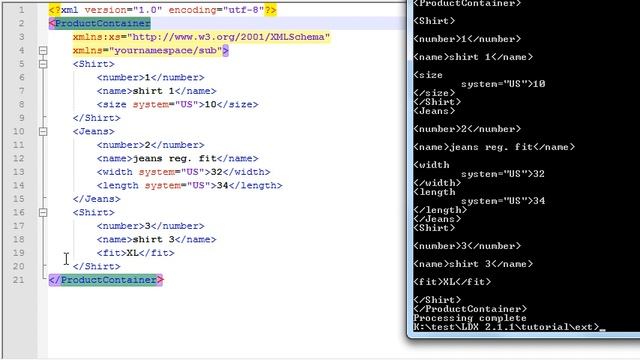Image resolution: width=640 pixels, height=360 pixels.
Task: Click the <number>1</number> line in editor
Action: pyautogui.click(x=150, y=77)
